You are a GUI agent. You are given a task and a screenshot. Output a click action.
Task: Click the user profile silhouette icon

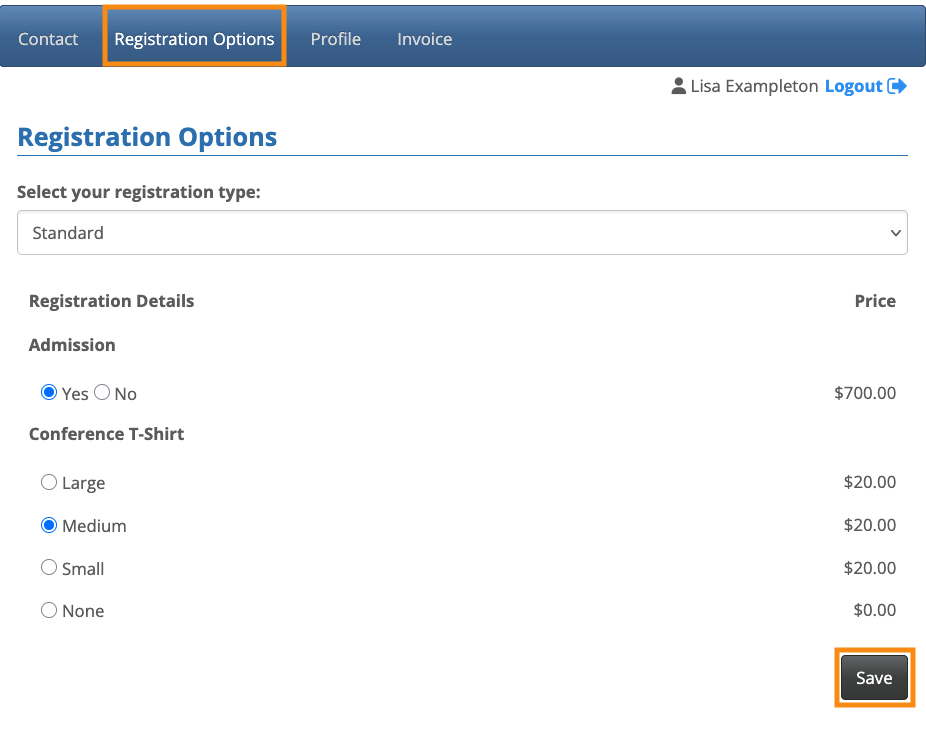click(x=679, y=87)
